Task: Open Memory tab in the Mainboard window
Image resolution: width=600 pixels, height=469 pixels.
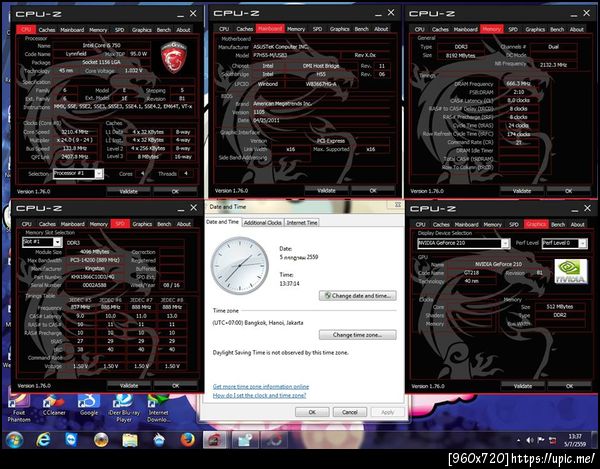Action: pyautogui.click(x=296, y=29)
